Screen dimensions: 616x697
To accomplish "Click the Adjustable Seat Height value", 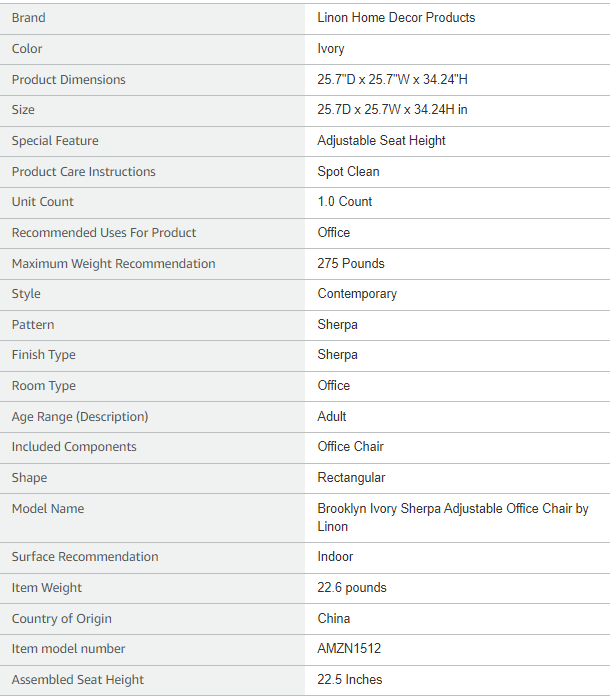I will (x=381, y=141).
